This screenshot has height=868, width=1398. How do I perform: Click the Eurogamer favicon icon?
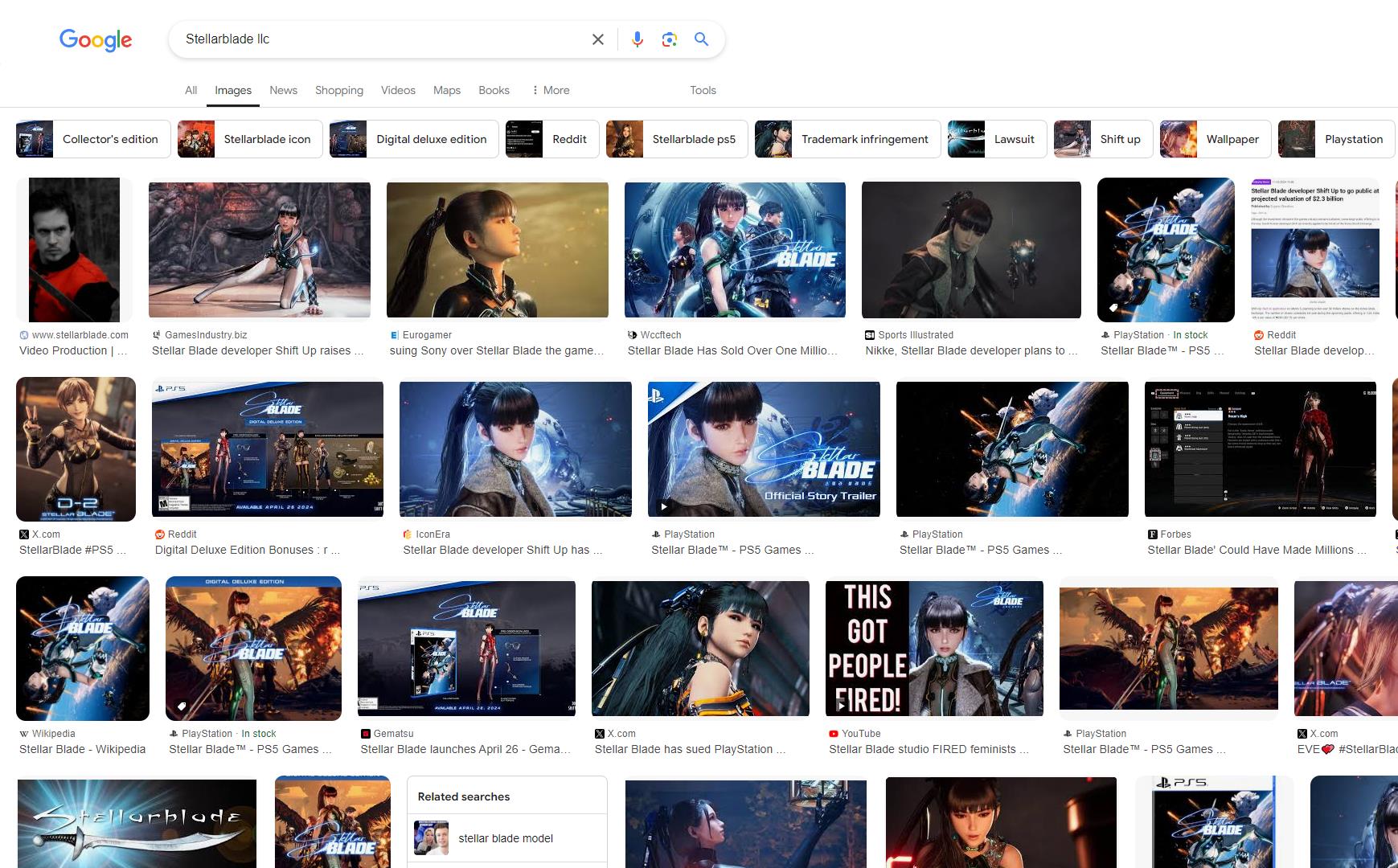click(x=395, y=335)
